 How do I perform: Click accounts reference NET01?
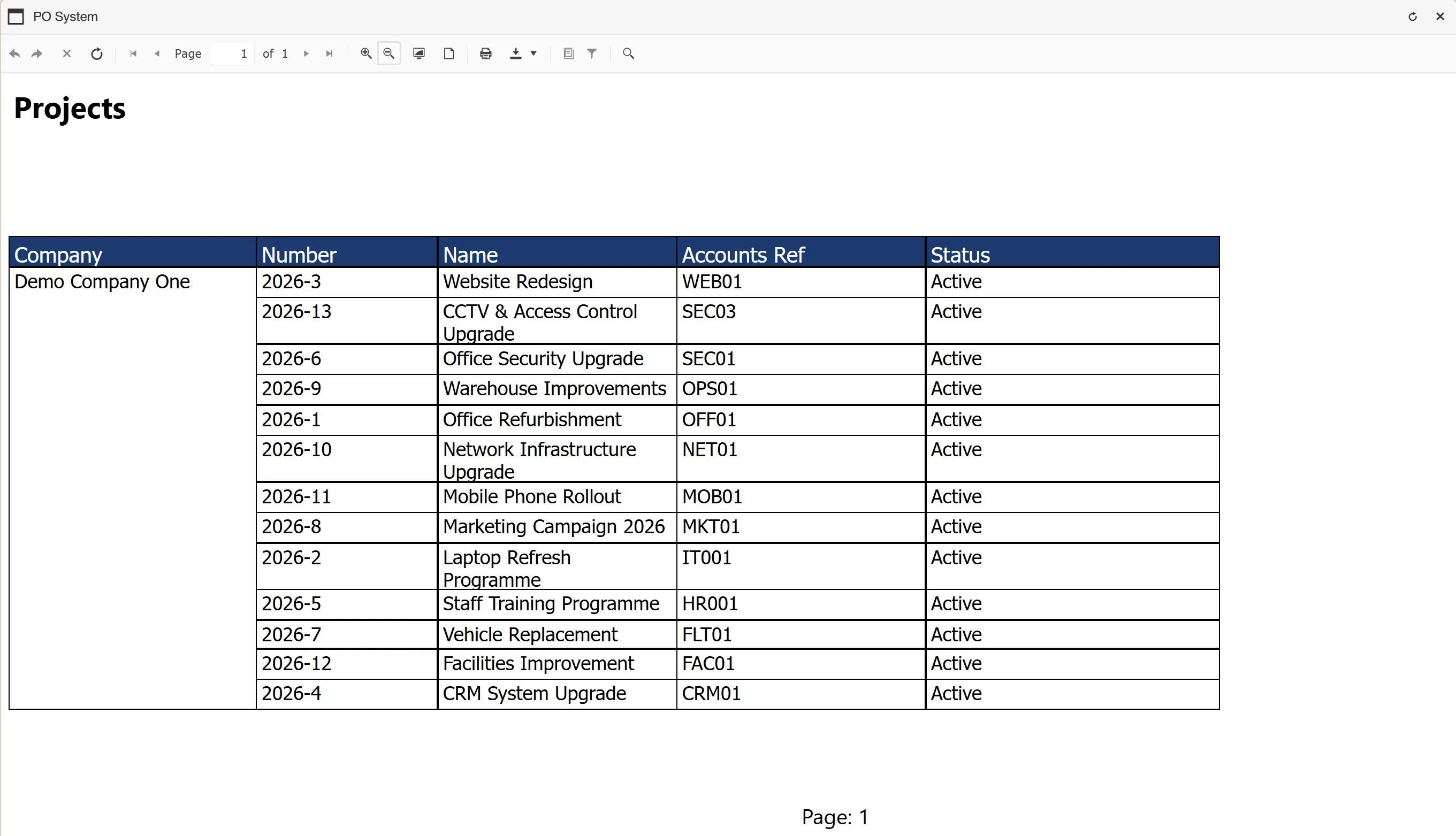pos(710,450)
